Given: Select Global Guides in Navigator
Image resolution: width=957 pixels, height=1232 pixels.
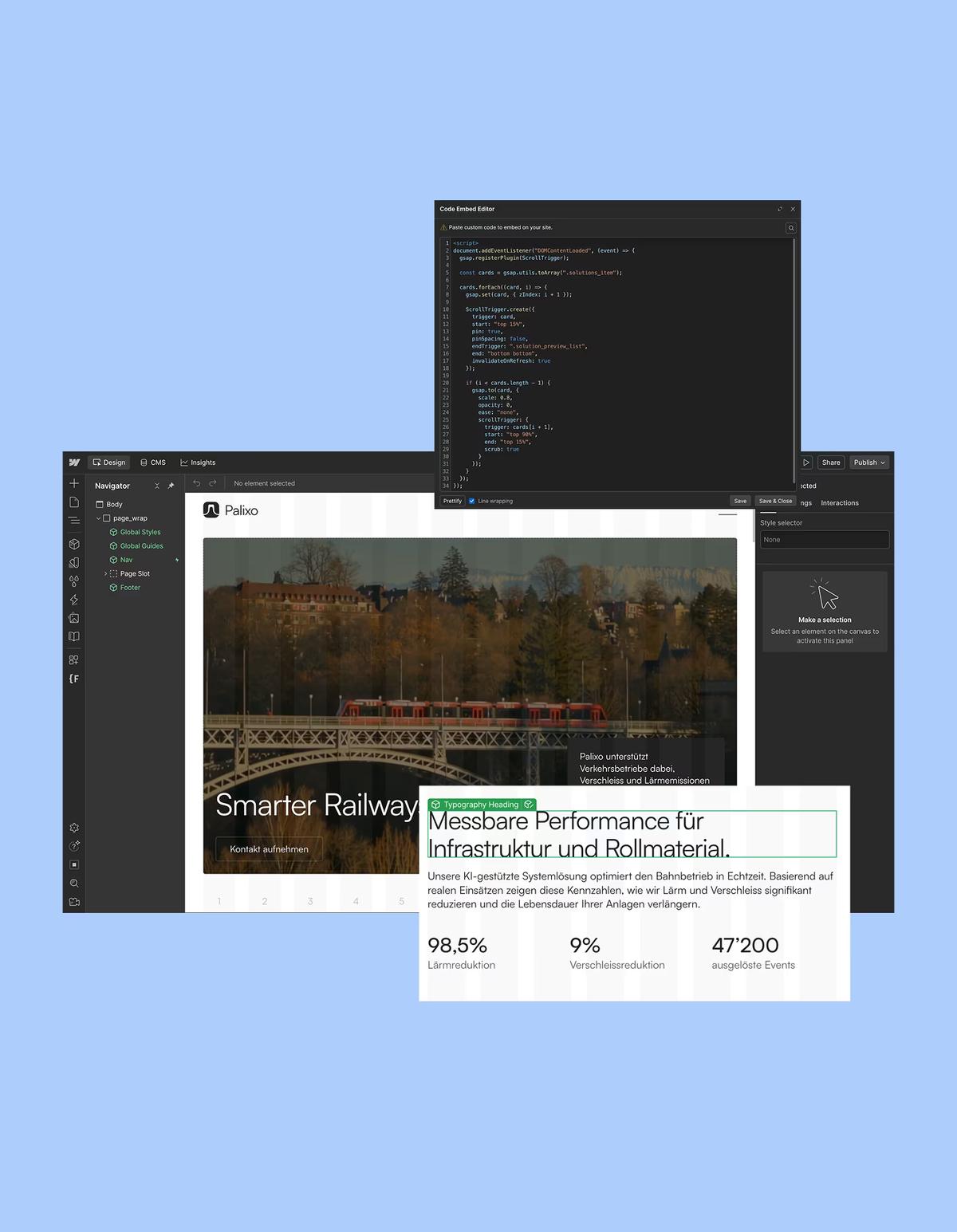Looking at the screenshot, I should [136, 546].
